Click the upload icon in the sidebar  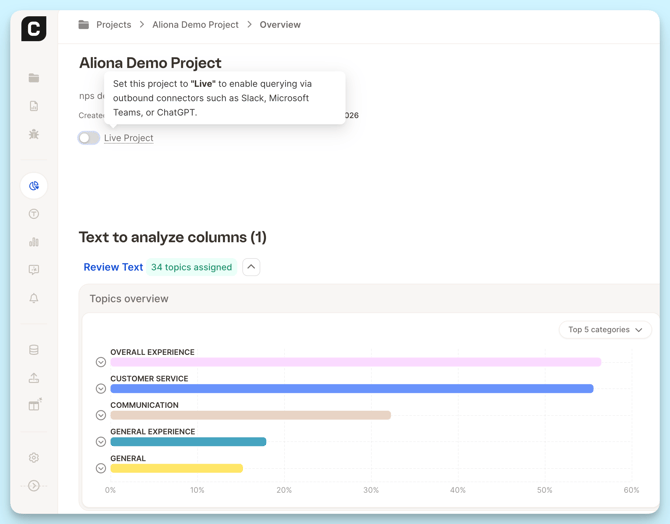[x=34, y=378]
